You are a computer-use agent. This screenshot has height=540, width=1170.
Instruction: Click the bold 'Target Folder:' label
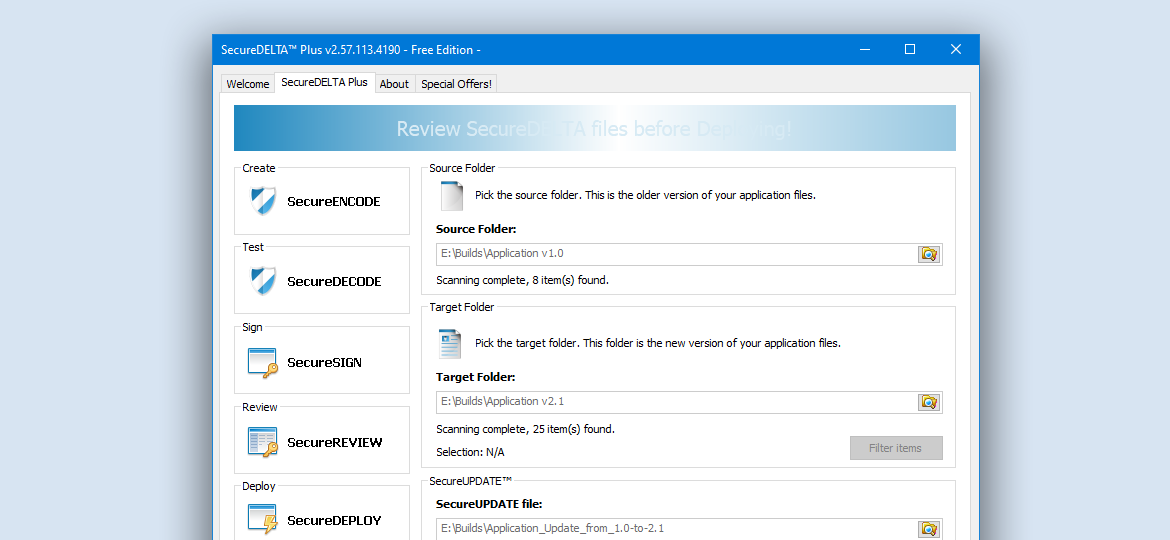coord(475,377)
